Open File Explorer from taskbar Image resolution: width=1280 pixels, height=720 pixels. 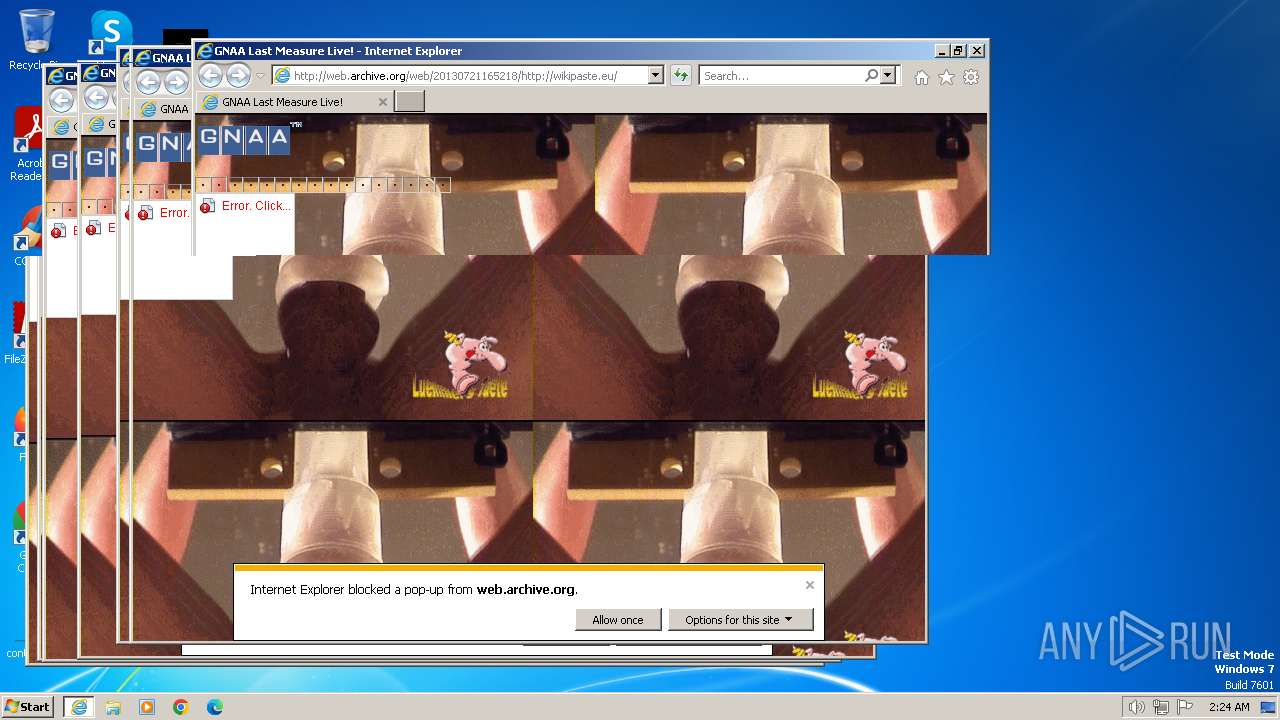tap(113, 707)
